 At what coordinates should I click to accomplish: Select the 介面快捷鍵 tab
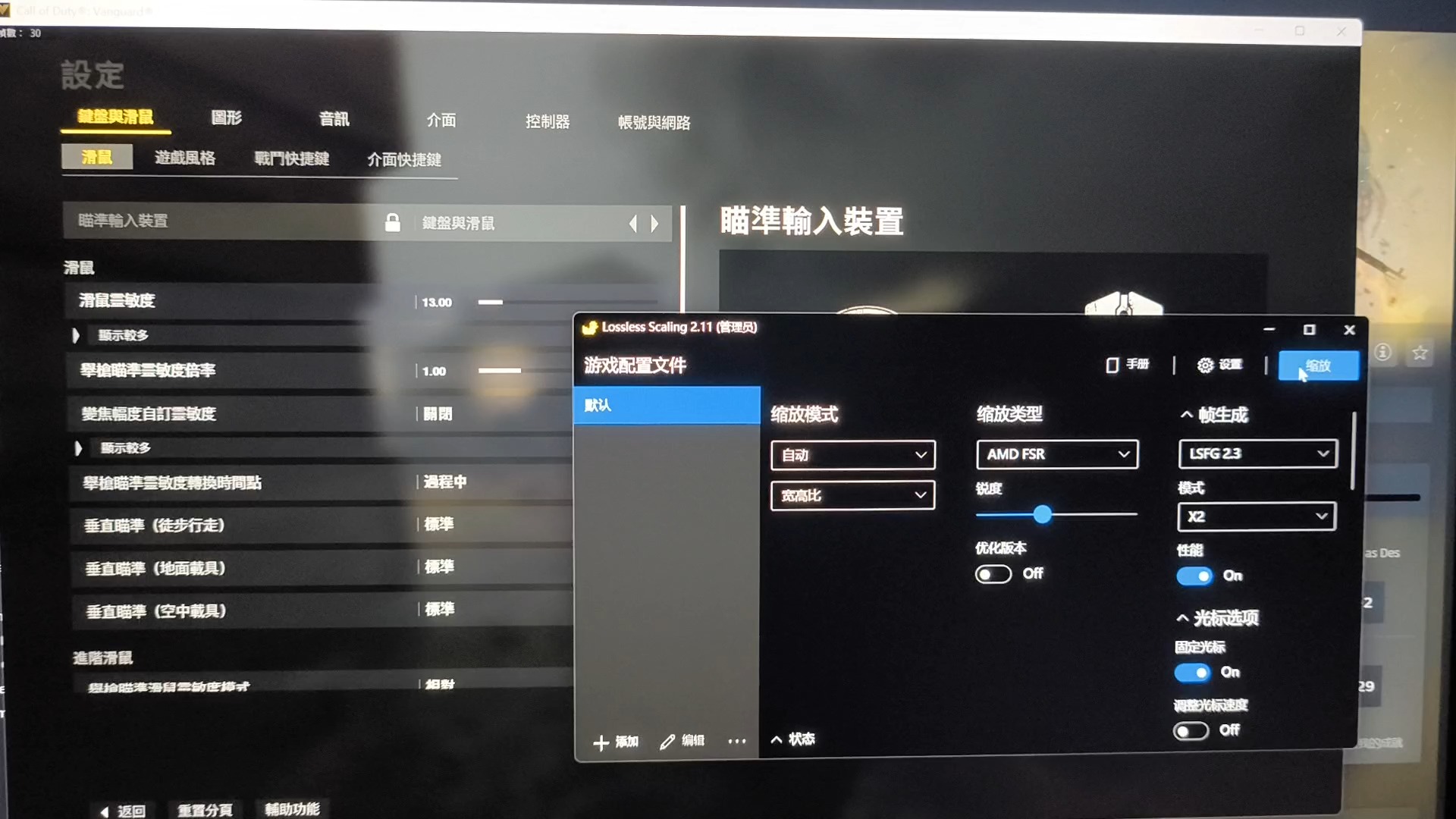pyautogui.click(x=405, y=158)
